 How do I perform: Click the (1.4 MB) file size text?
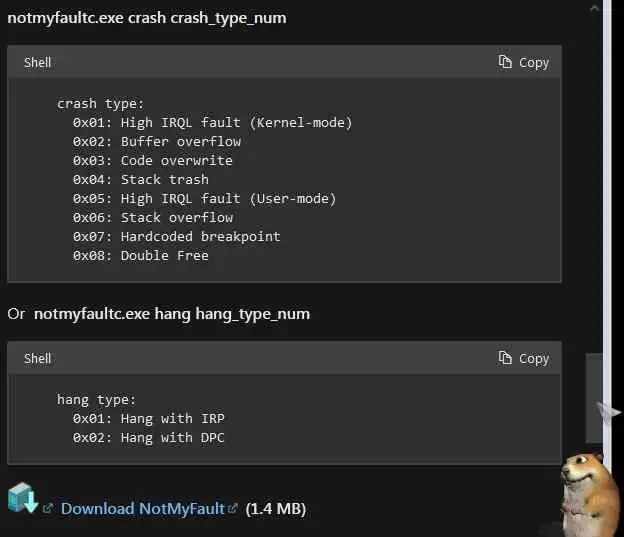click(x=276, y=509)
